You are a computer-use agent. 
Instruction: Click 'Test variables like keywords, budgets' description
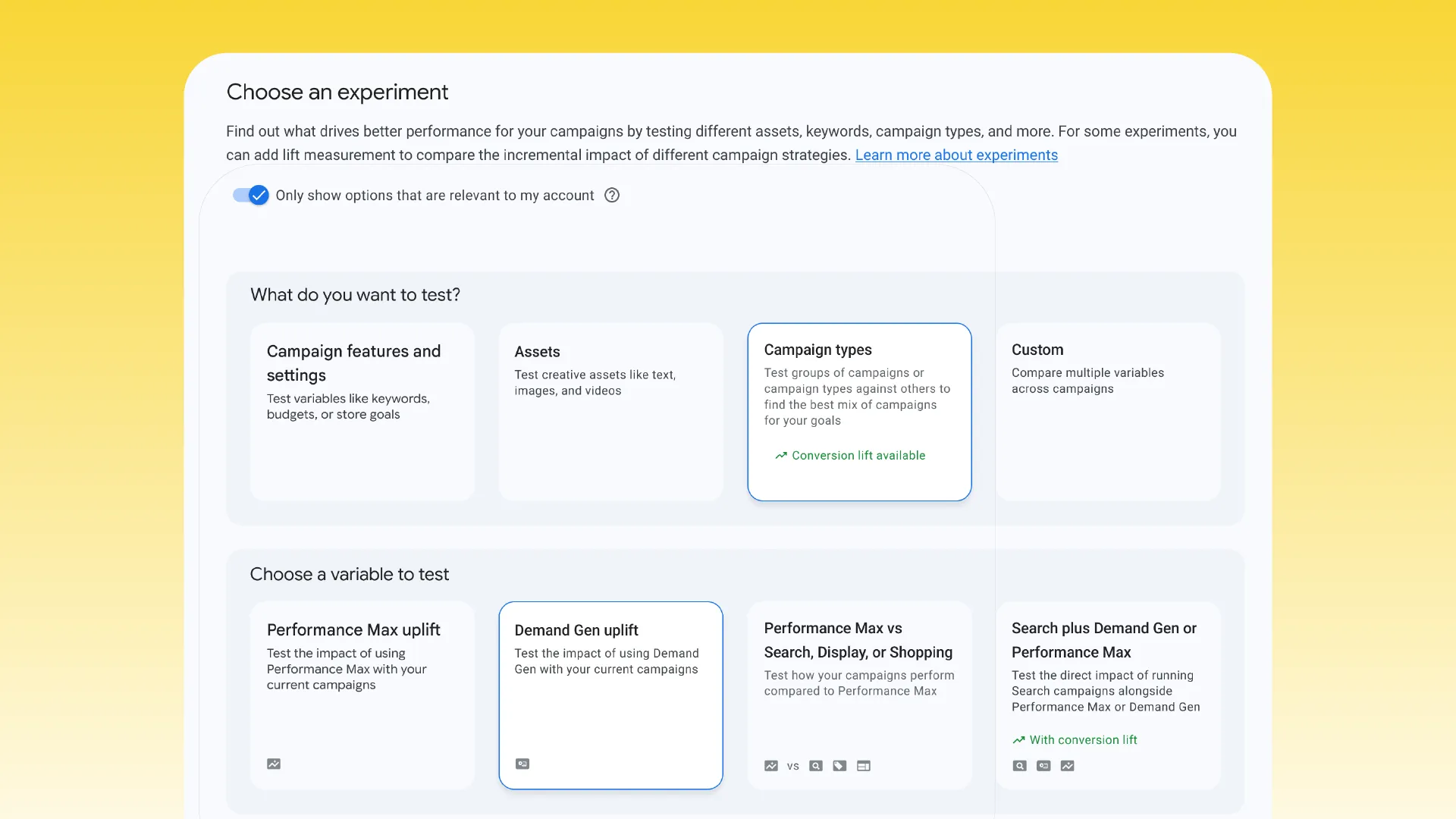pyautogui.click(x=348, y=406)
